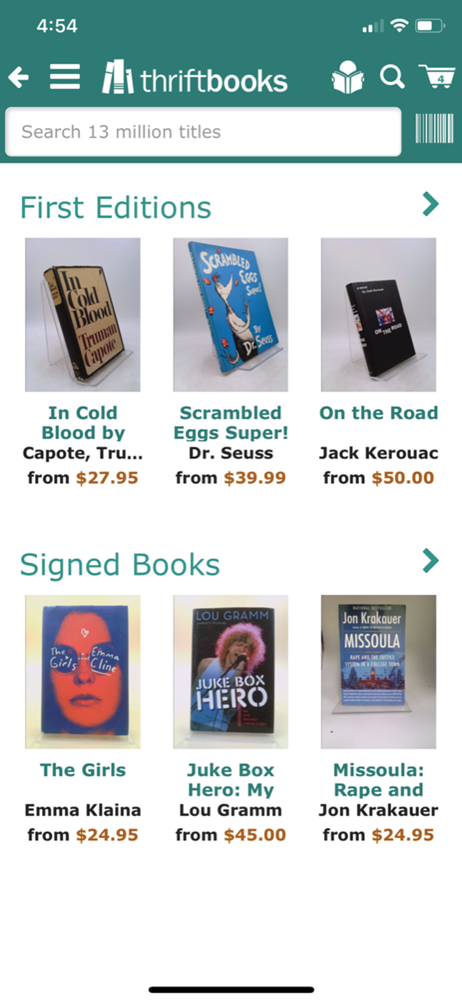Tap the Scrambled Eggs Super! title text
462x1000 pixels.
tap(230, 423)
